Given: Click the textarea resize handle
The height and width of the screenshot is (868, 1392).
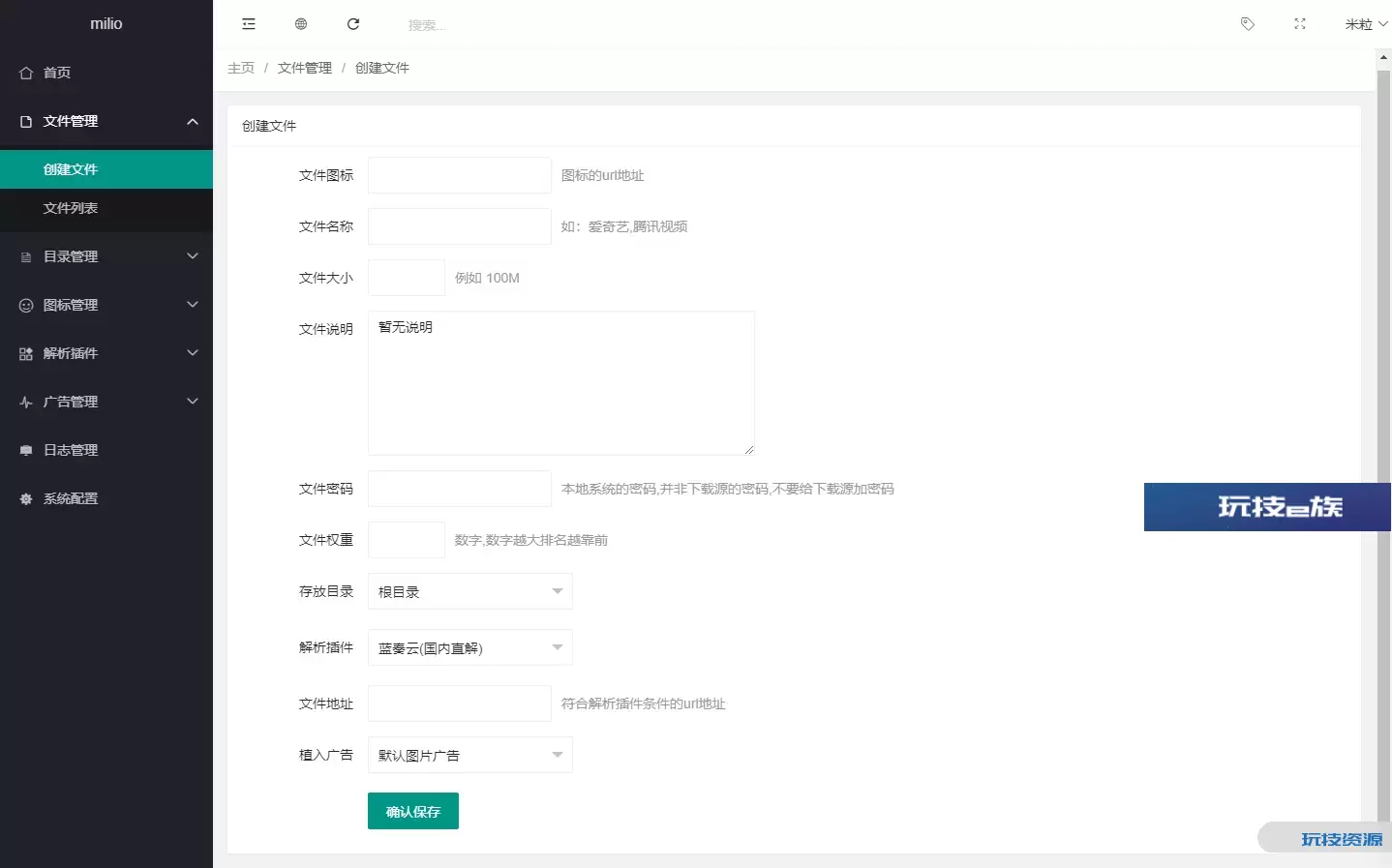Looking at the screenshot, I should tap(749, 450).
